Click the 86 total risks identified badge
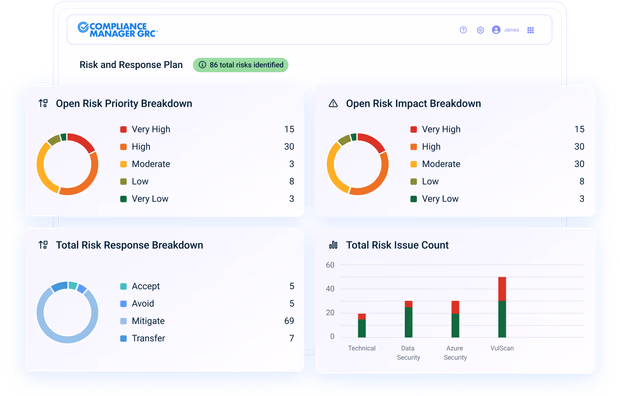The image size is (620, 396). [x=240, y=65]
